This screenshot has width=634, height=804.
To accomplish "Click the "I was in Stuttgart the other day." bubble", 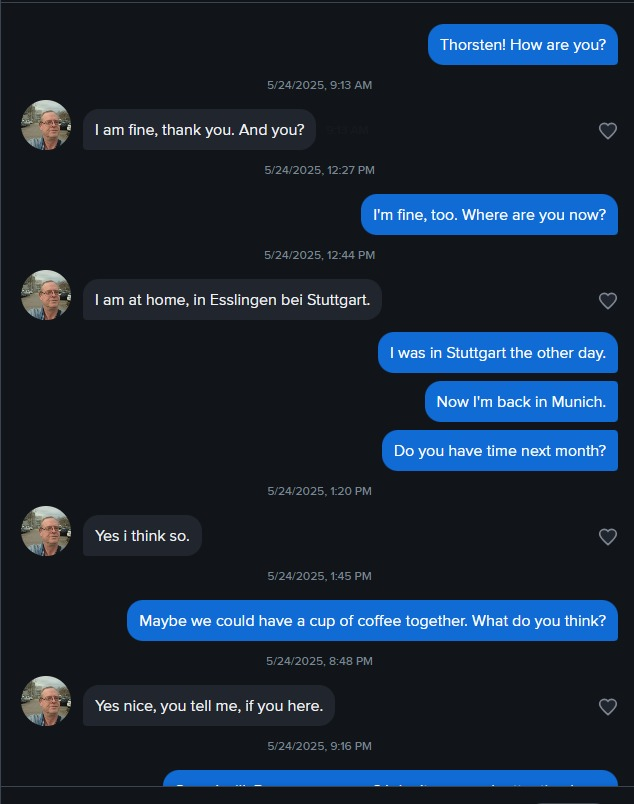I will coord(497,353).
